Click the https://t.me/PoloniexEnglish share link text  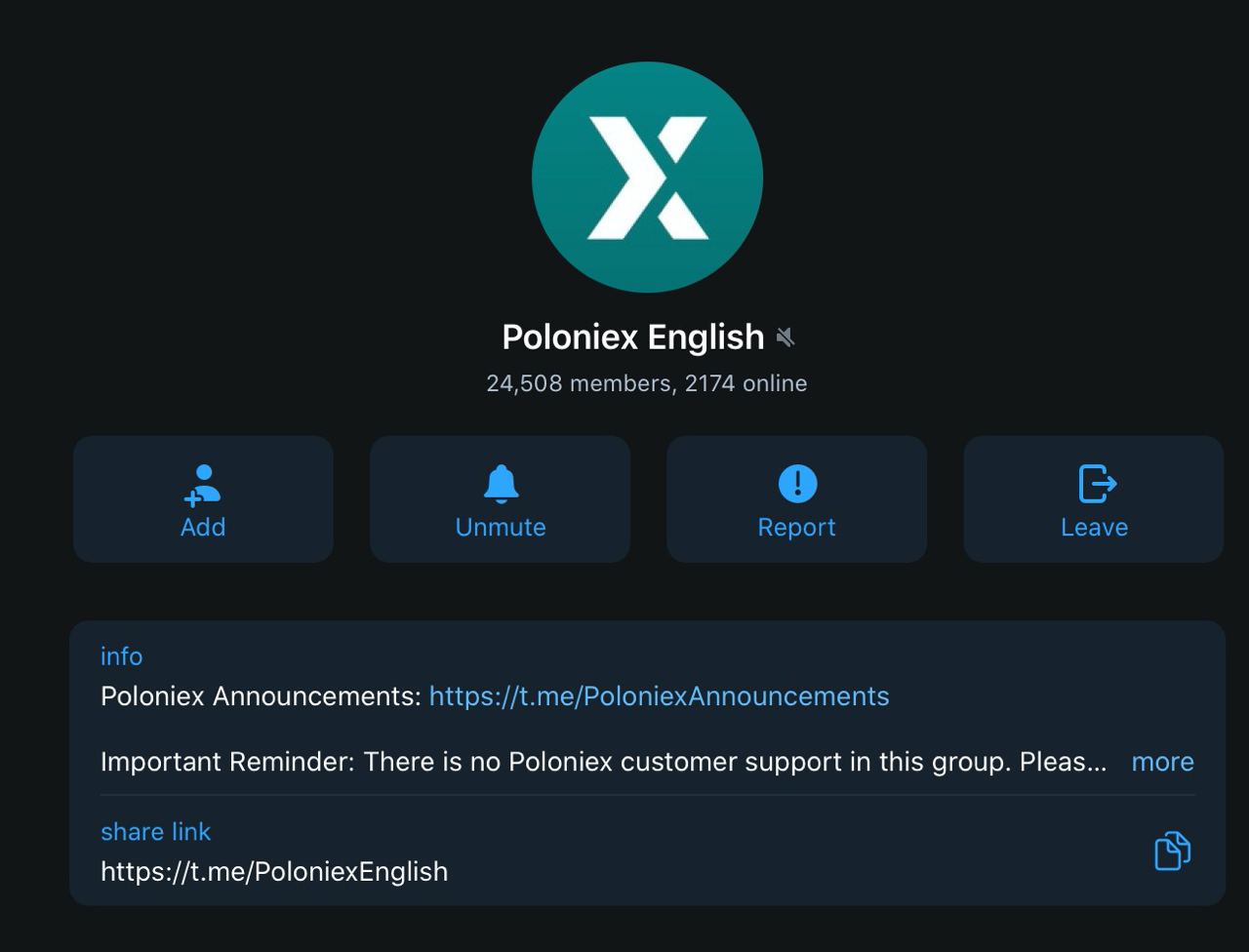(x=274, y=871)
